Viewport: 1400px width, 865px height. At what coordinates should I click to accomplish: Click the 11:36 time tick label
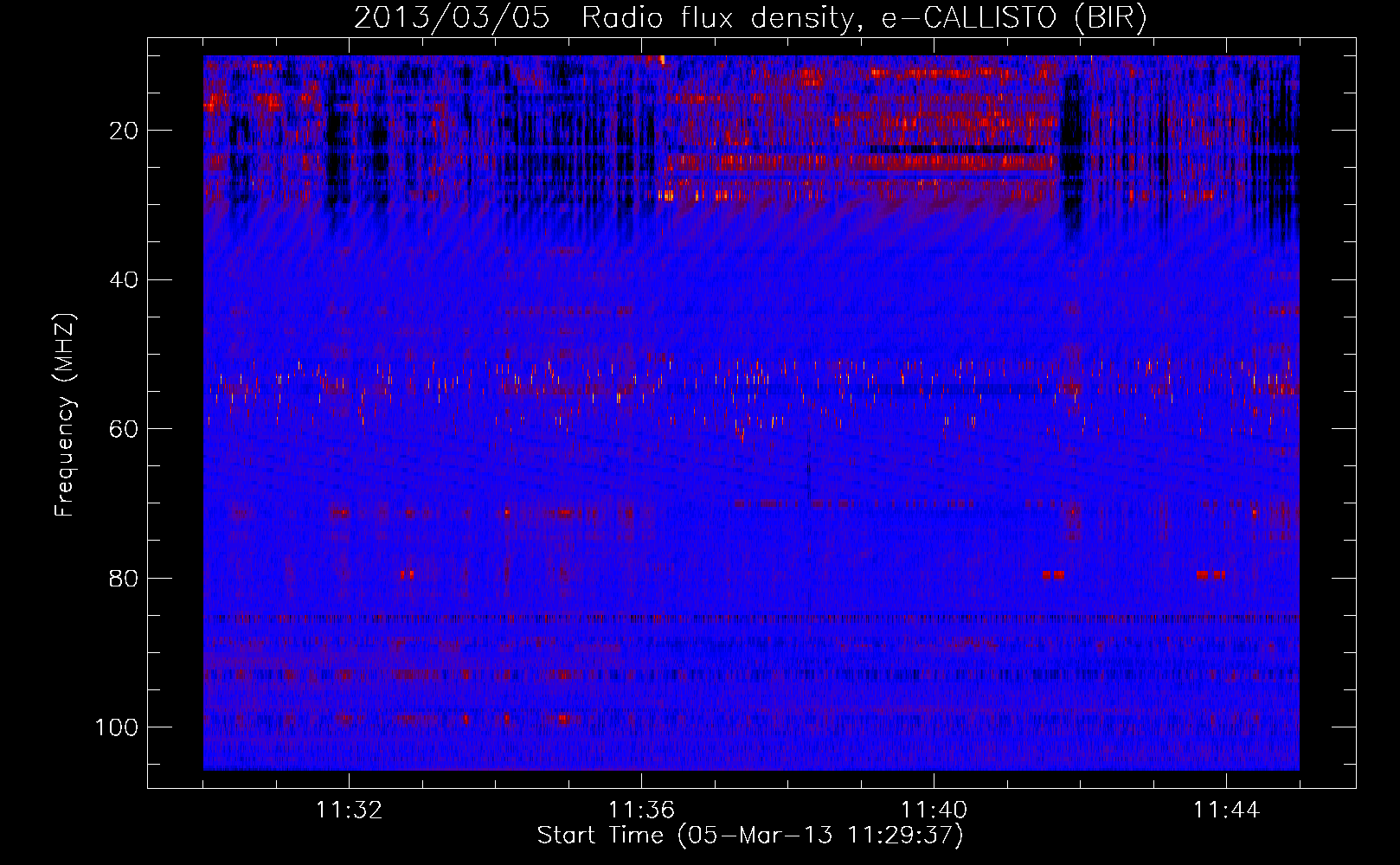coord(641,811)
